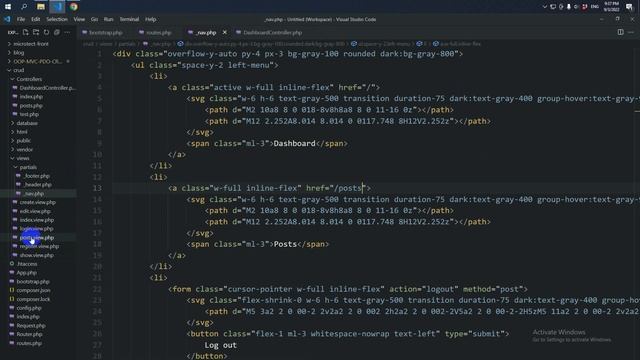Open config.php file
This screenshot has width=640, height=360.
tap(29, 308)
